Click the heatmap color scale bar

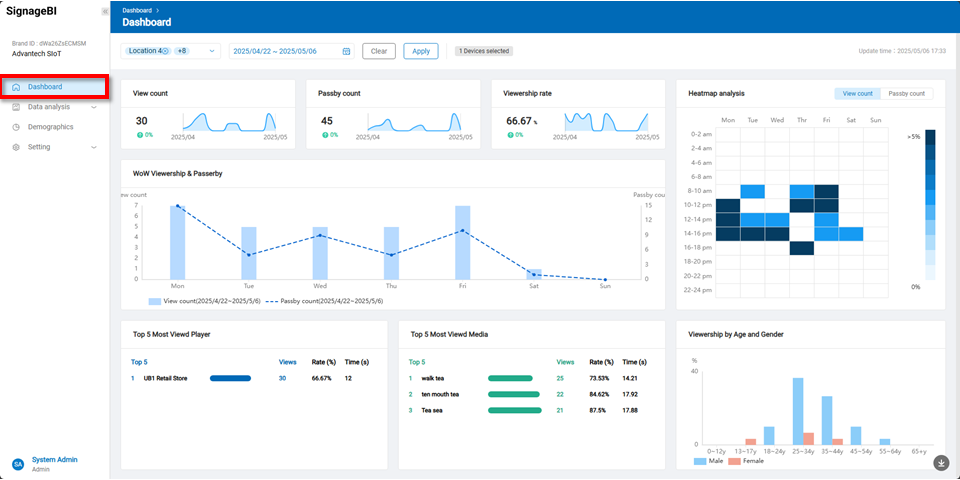(x=930, y=205)
